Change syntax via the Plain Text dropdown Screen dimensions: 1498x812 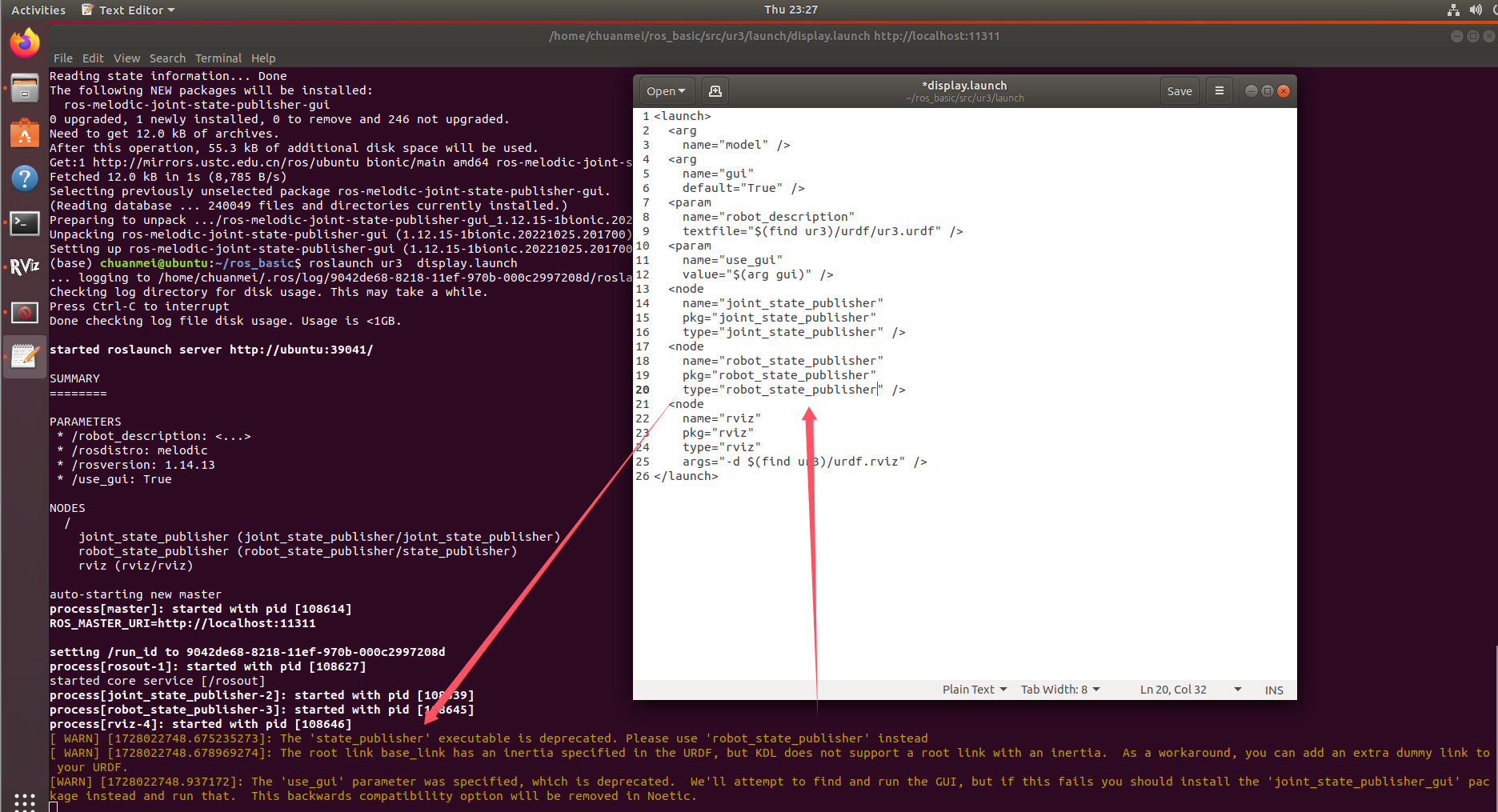point(973,689)
